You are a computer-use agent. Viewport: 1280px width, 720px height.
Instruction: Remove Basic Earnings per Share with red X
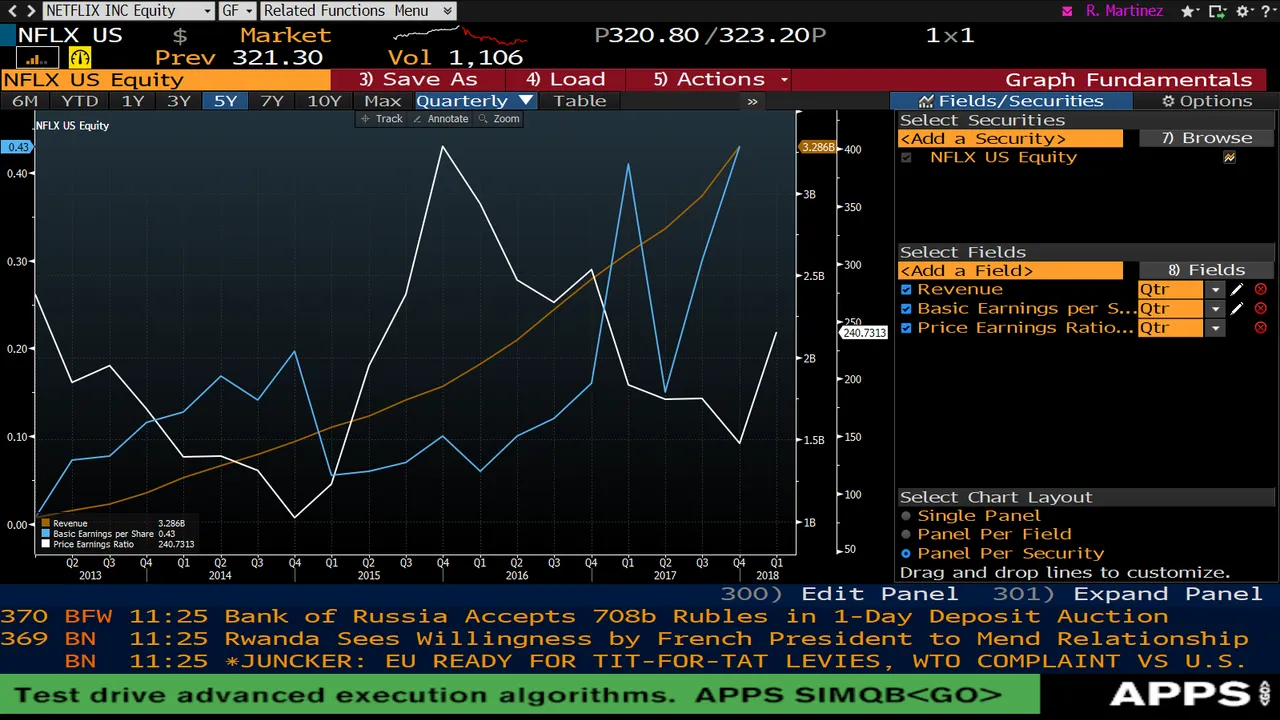1260,309
